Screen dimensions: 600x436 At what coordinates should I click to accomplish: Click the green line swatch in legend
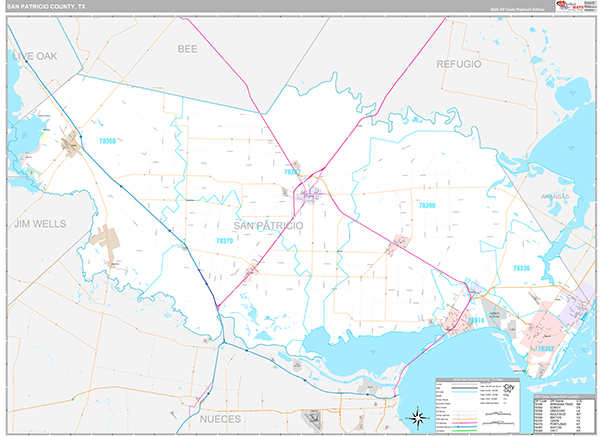pos(465,431)
